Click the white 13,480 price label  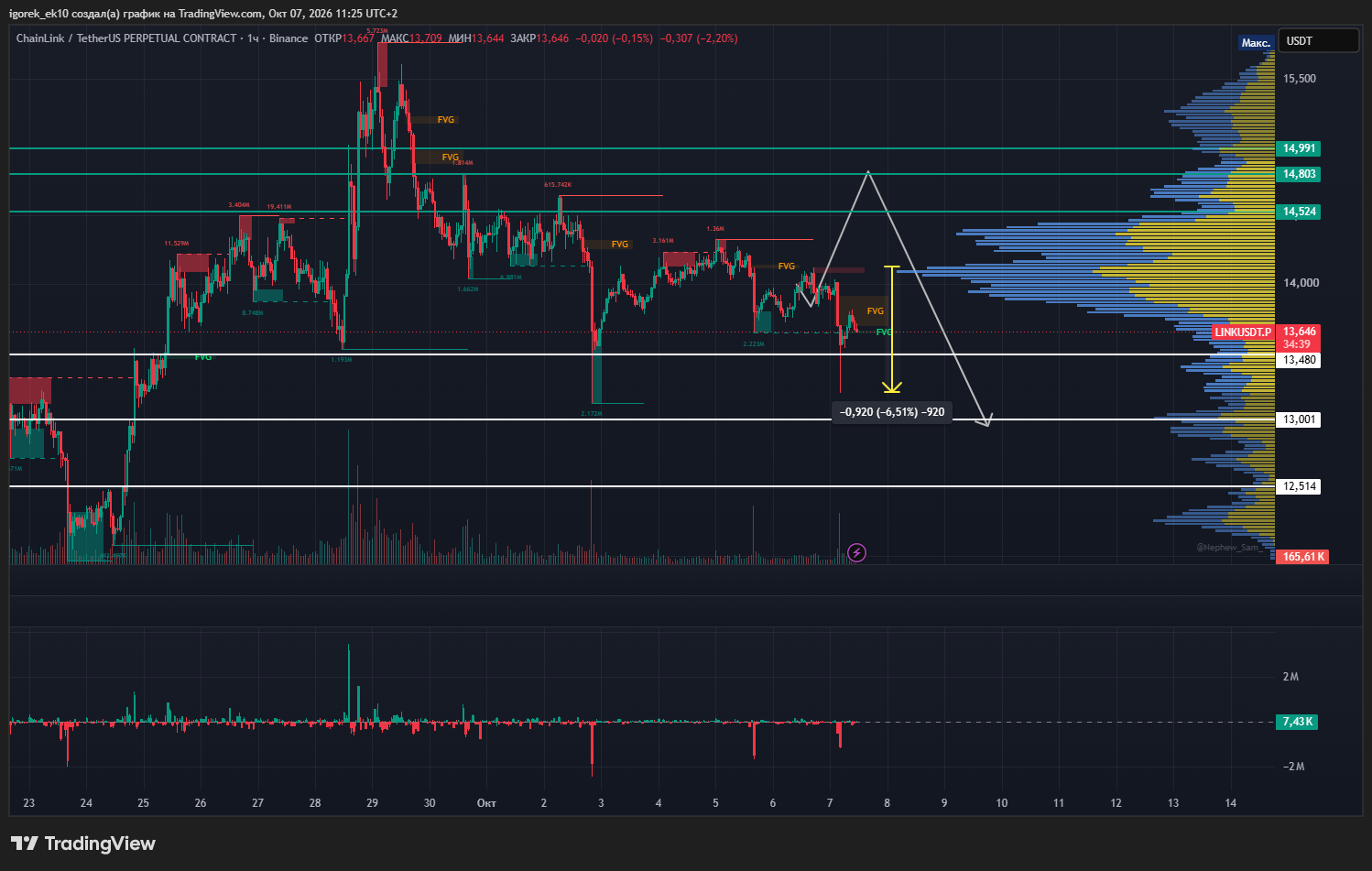[1299, 360]
